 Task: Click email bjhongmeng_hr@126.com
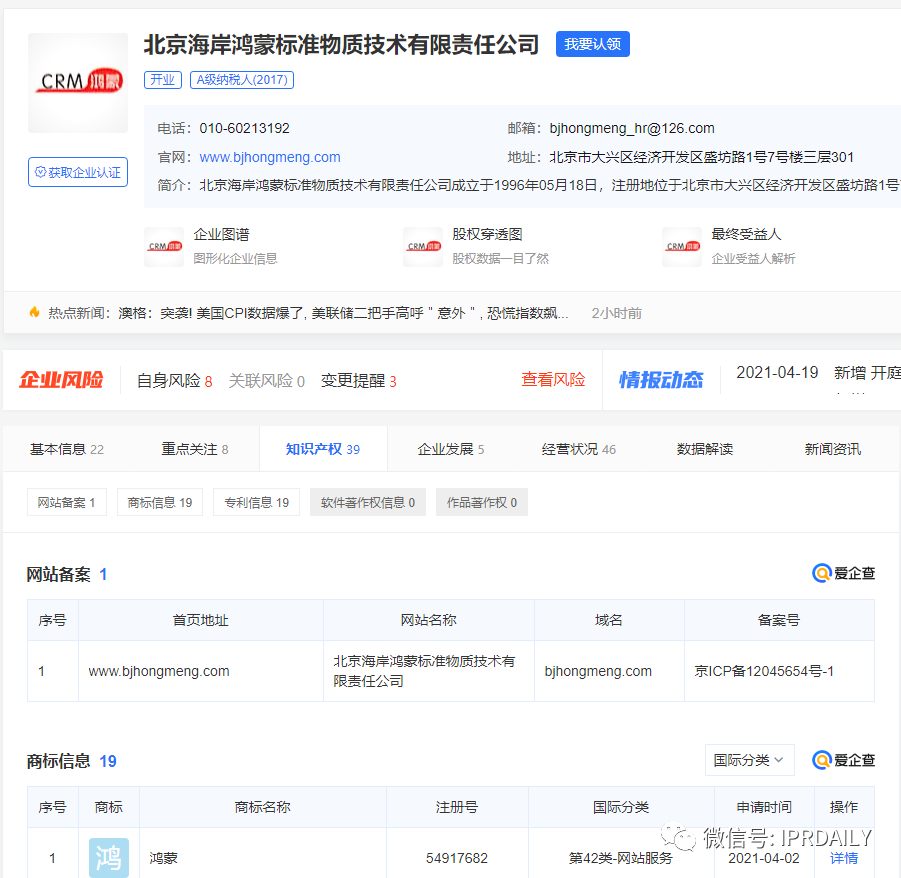point(632,128)
